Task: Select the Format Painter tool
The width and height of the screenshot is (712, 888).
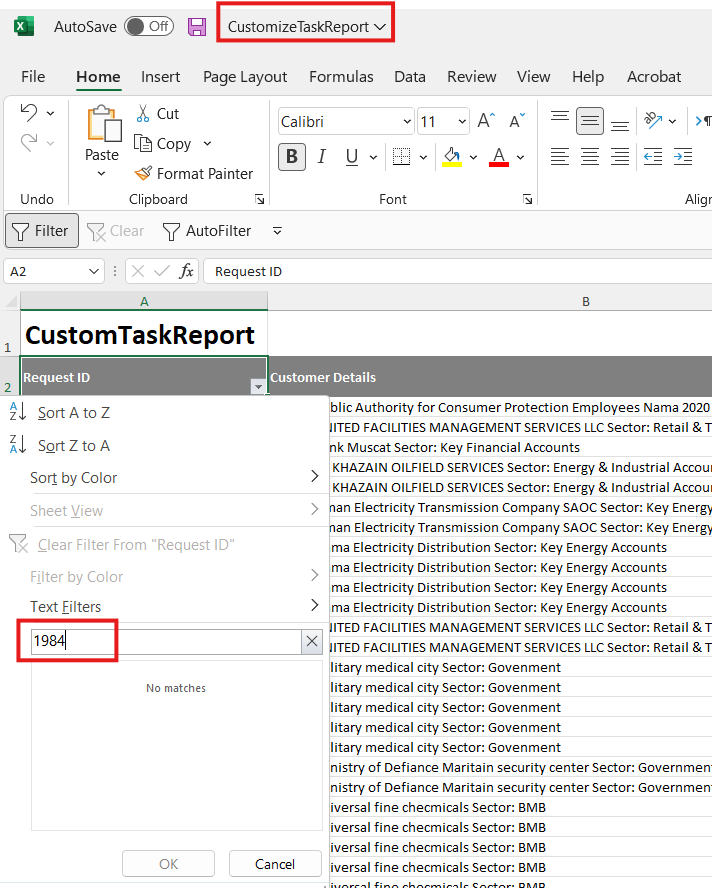Action: [193, 173]
